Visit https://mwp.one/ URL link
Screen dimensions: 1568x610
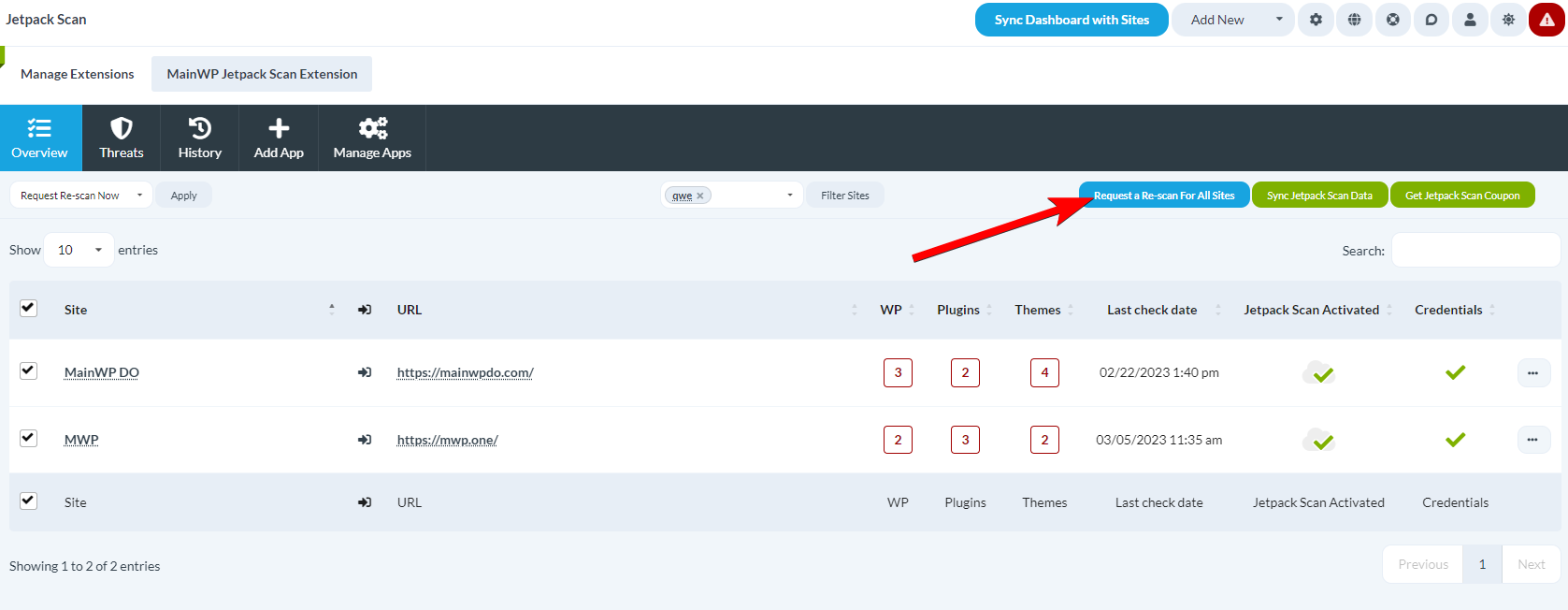pyautogui.click(x=448, y=440)
